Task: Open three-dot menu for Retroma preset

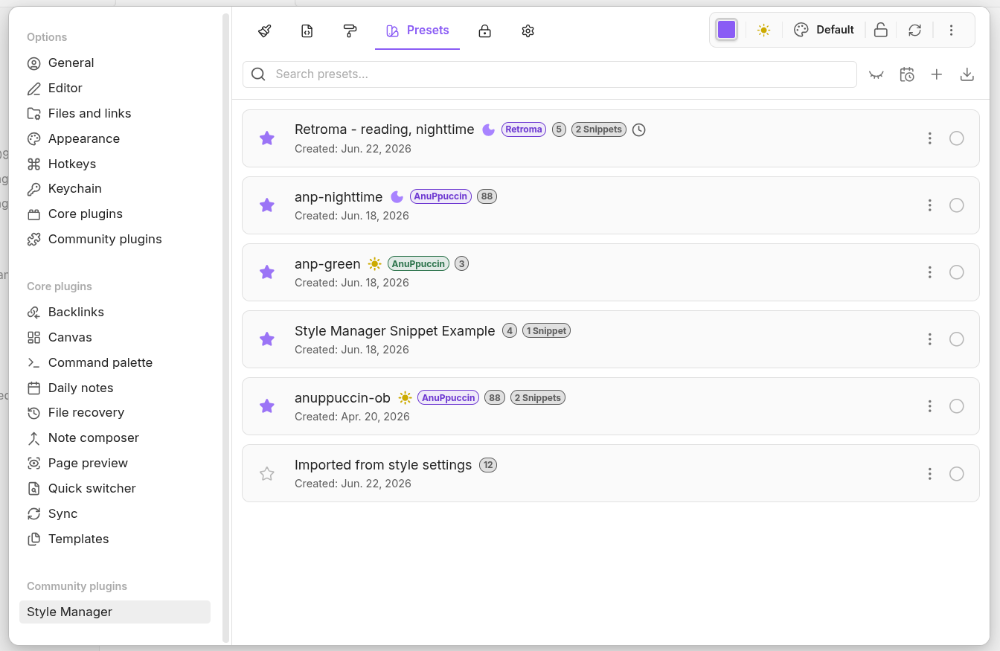Action: 930,138
